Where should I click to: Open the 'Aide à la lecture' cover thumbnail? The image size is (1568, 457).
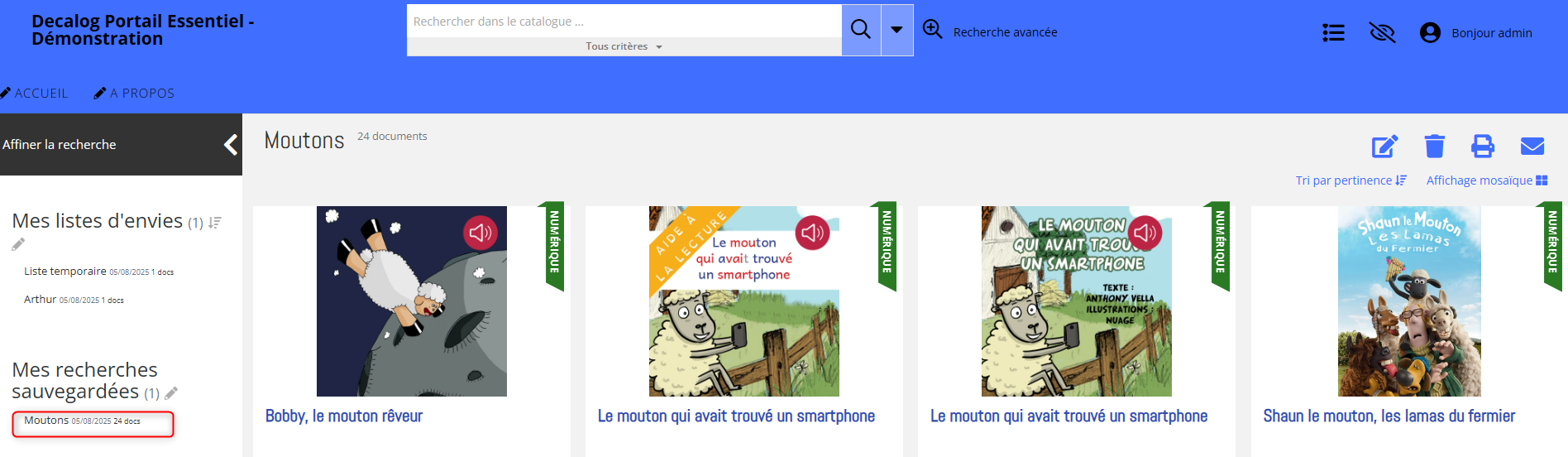[x=744, y=301]
